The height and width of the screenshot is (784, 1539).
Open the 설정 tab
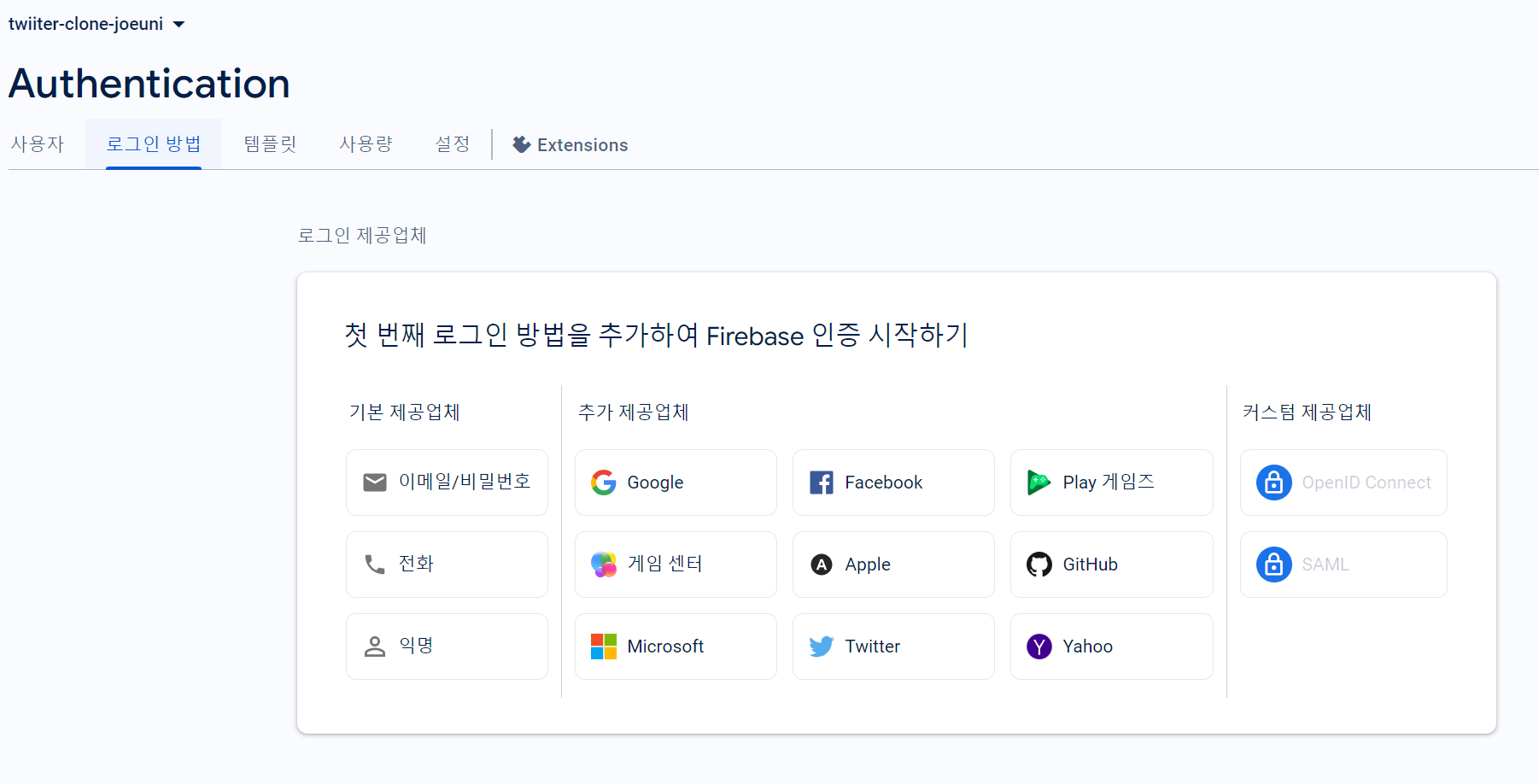453,144
